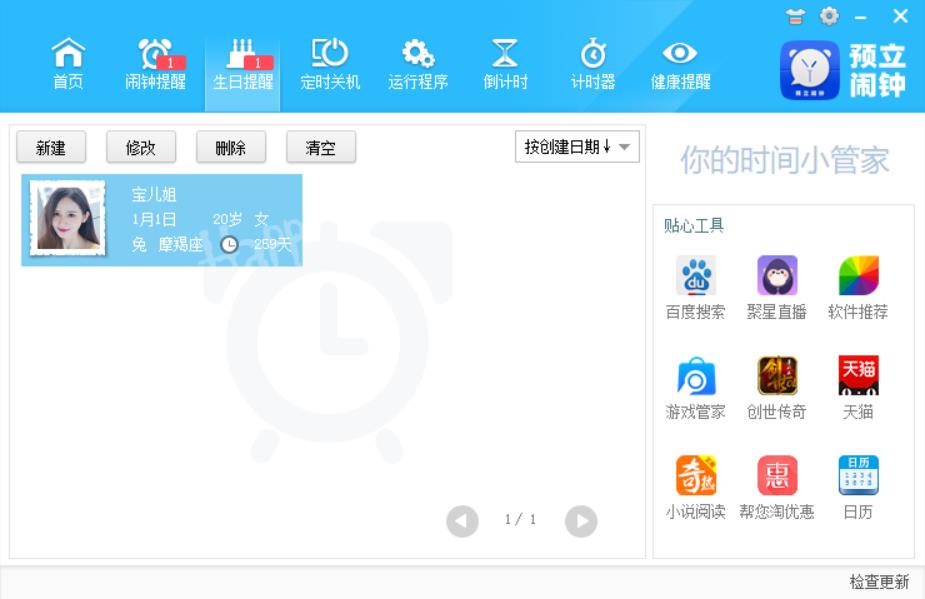Viewport: 925px width, 599px height.
Task: Select the 宝儿姐 birthday photo thumbnail
Action: point(68,218)
